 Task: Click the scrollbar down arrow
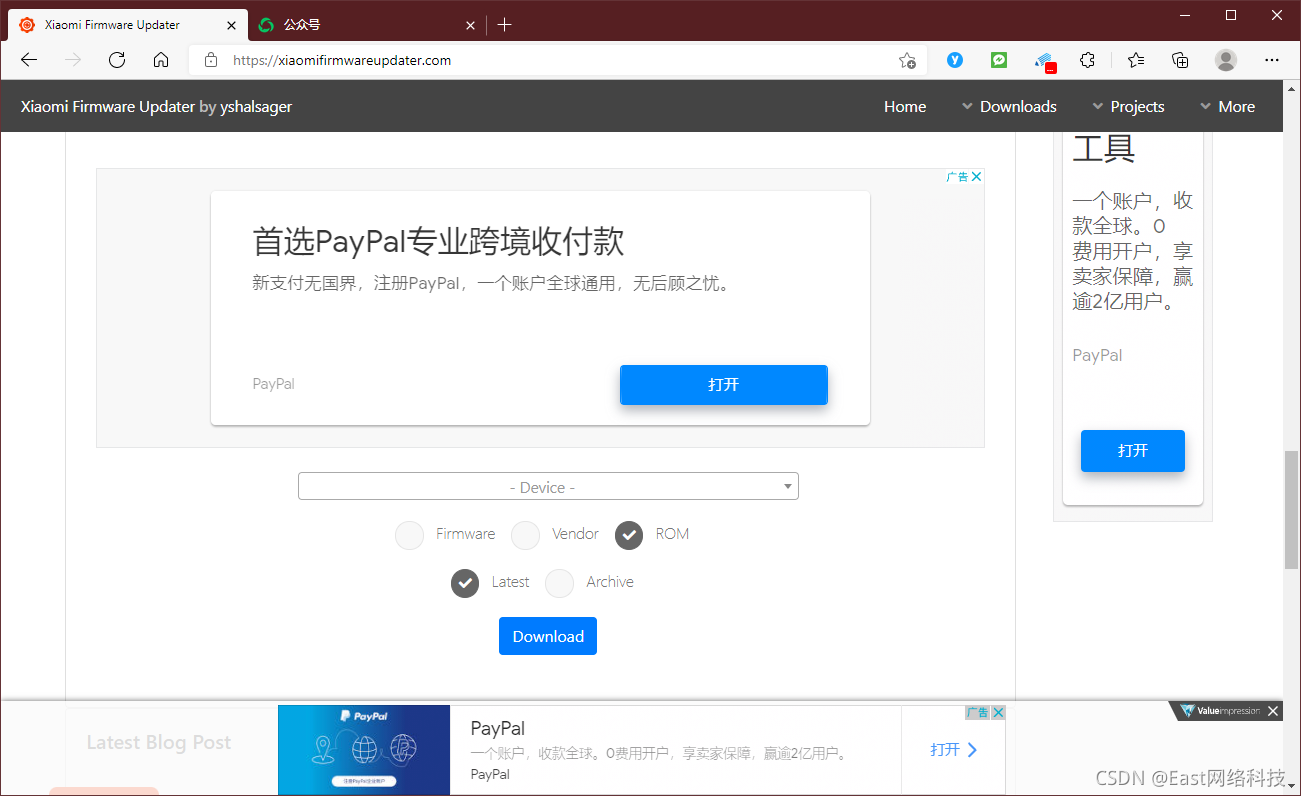(1291, 786)
